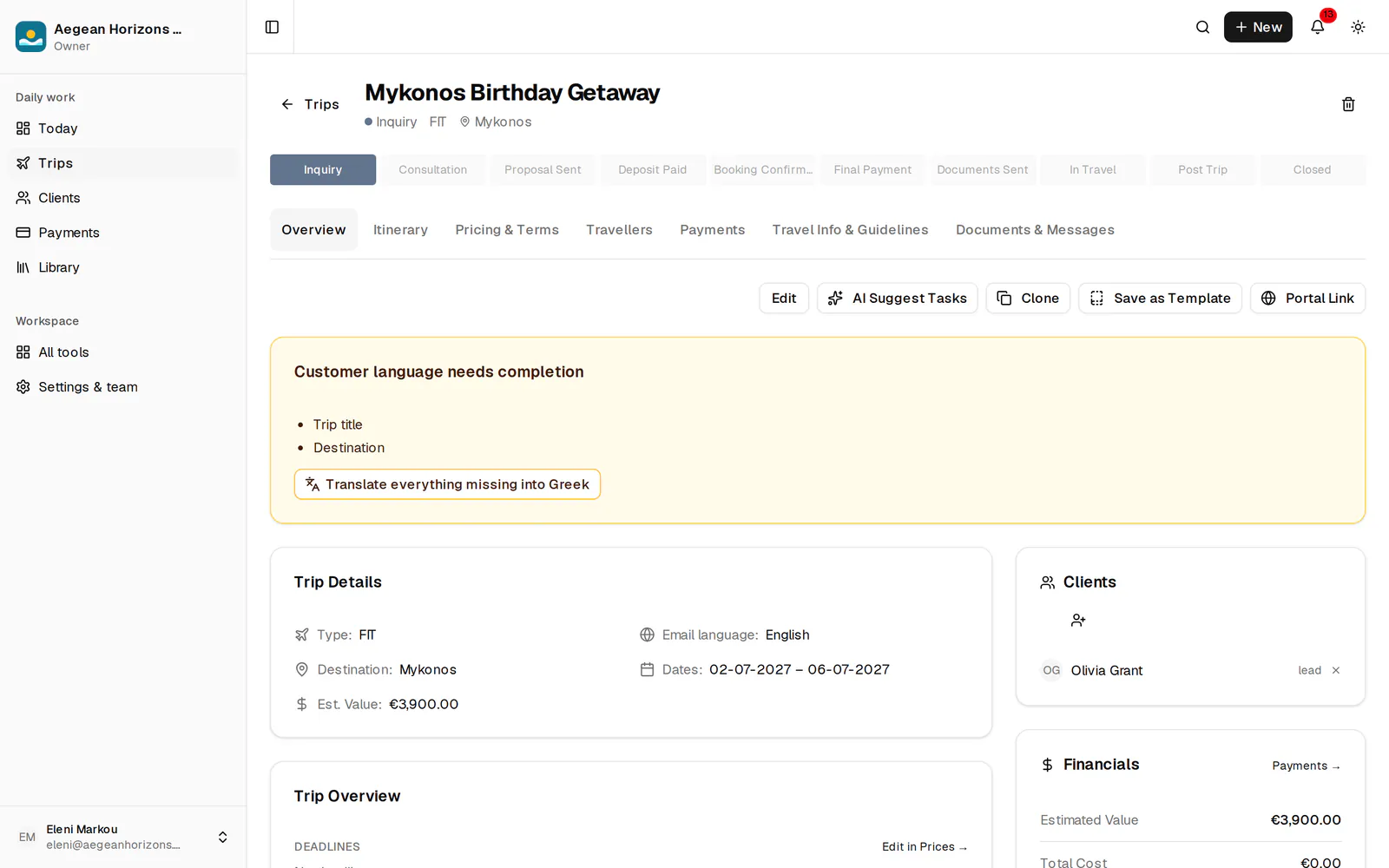Screen dimensions: 1389x868
Task: Set stage to Consultation
Action: [433, 170]
